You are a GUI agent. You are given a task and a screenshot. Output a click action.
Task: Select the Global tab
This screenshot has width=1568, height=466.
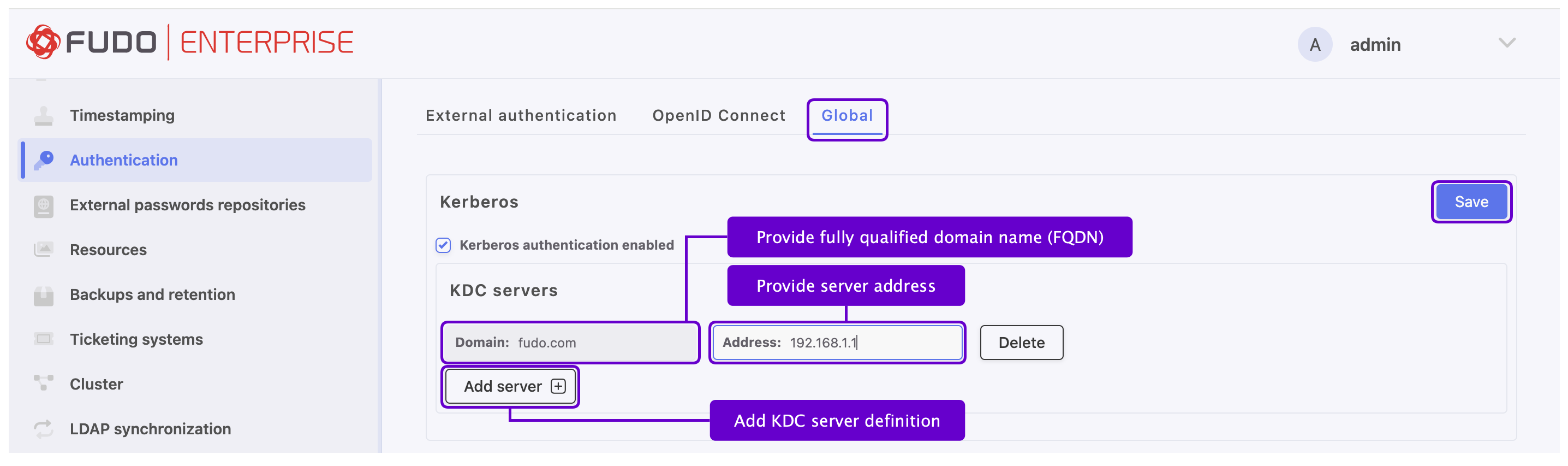point(846,116)
